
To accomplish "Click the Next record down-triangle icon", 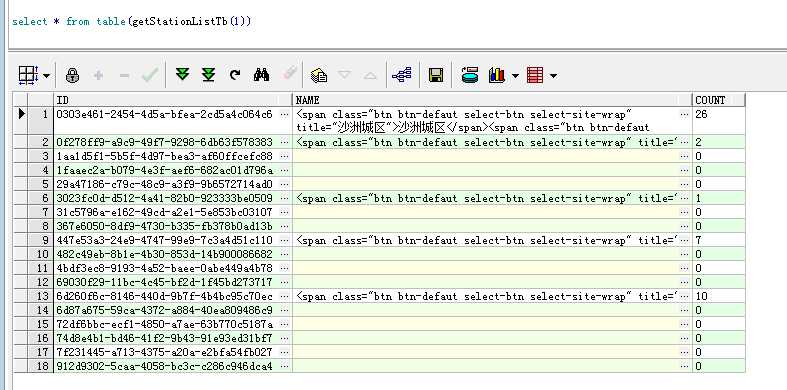I will pyautogui.click(x=344, y=75).
